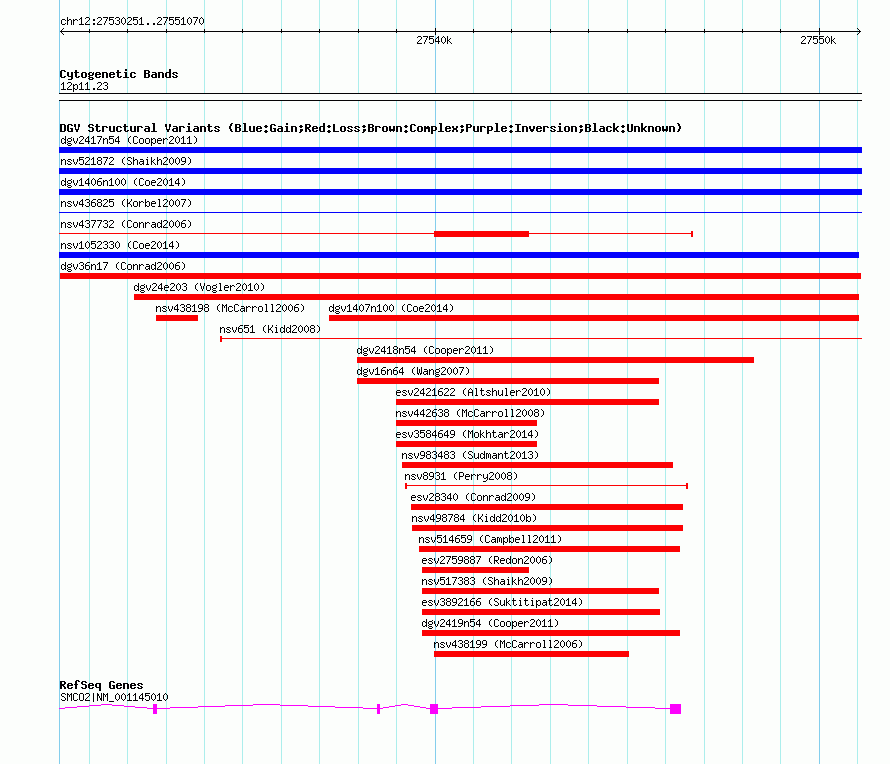Screen dimensions: 890x764
Task: Open dgv1407n100 (Coe2014) label
Action: tap(391, 308)
